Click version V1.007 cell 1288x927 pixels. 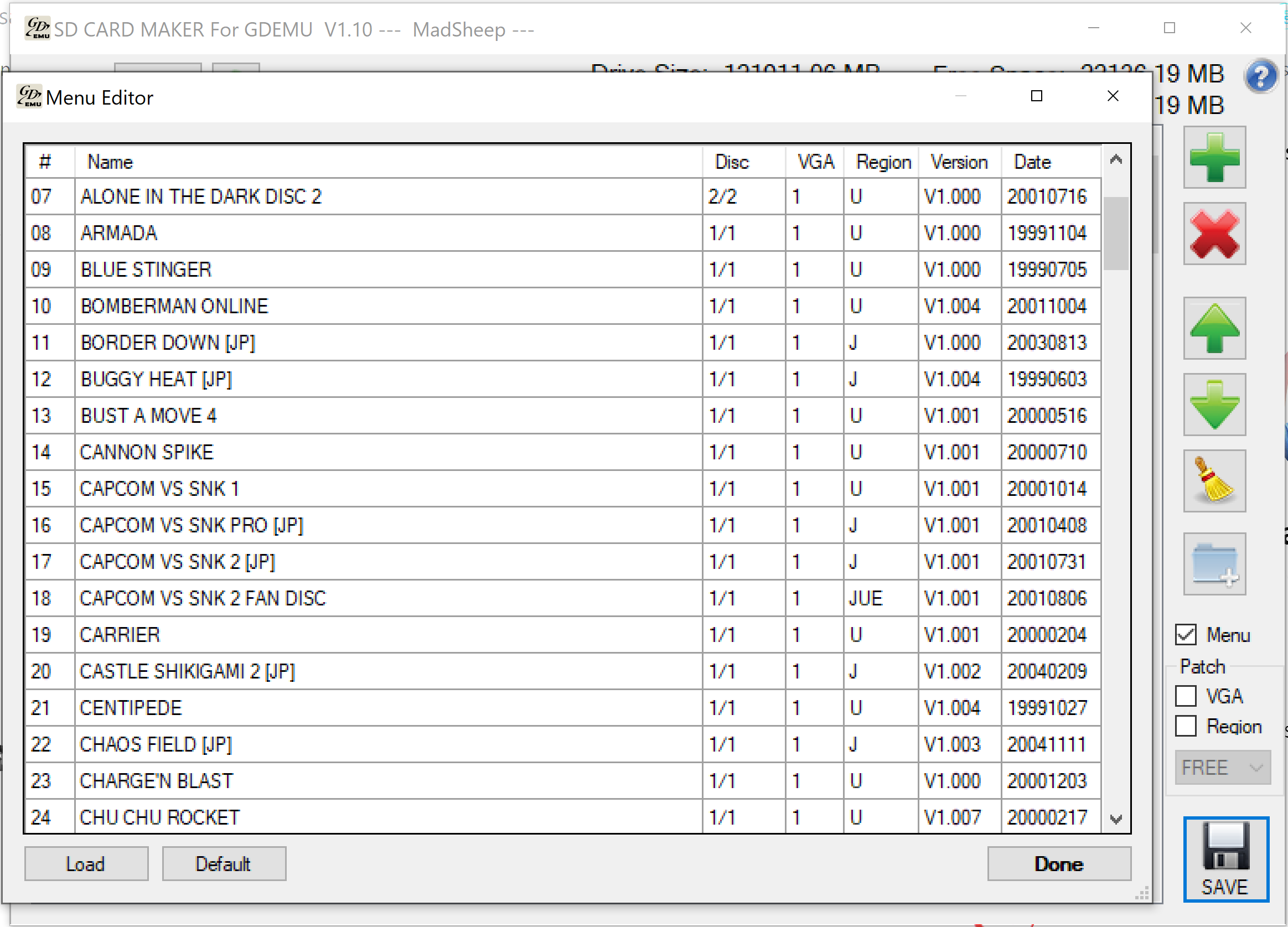tap(959, 817)
